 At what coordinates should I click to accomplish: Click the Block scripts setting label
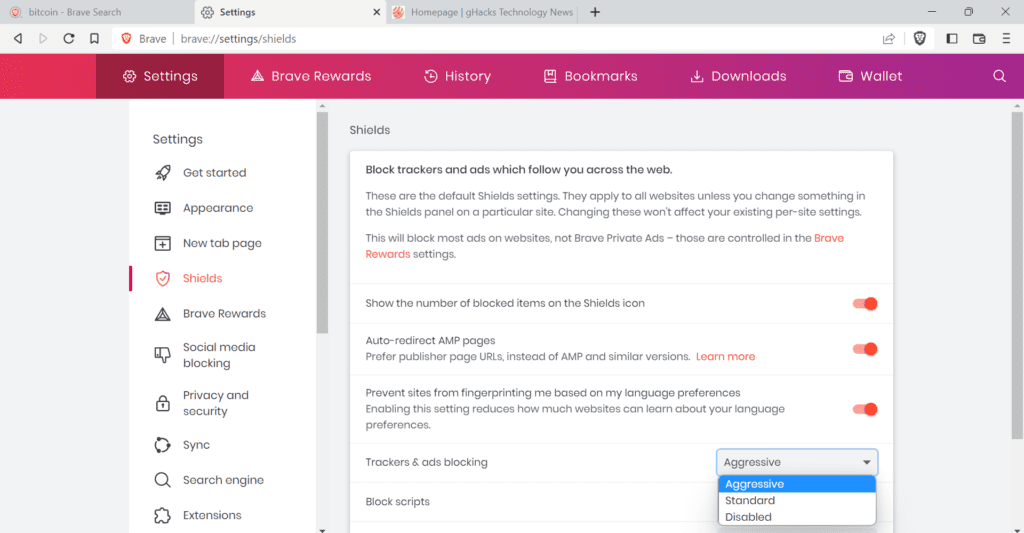pyautogui.click(x=397, y=502)
